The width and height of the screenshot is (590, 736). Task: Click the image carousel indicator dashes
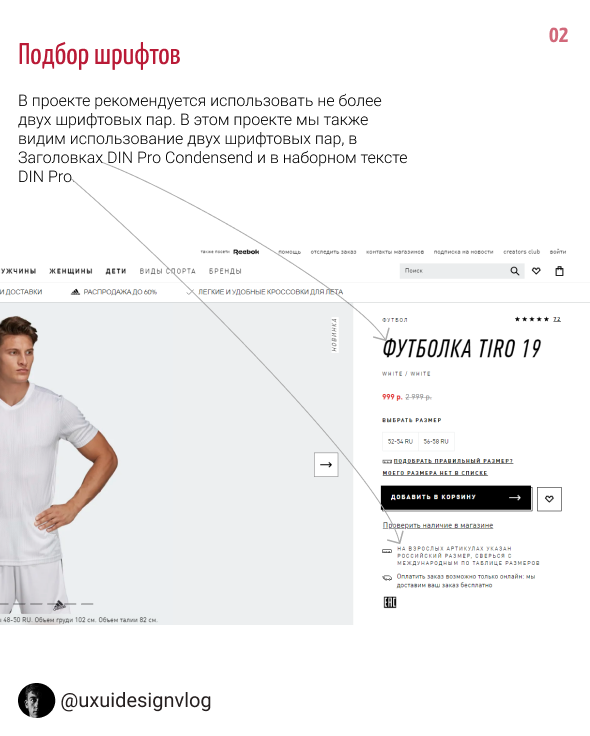46,604
